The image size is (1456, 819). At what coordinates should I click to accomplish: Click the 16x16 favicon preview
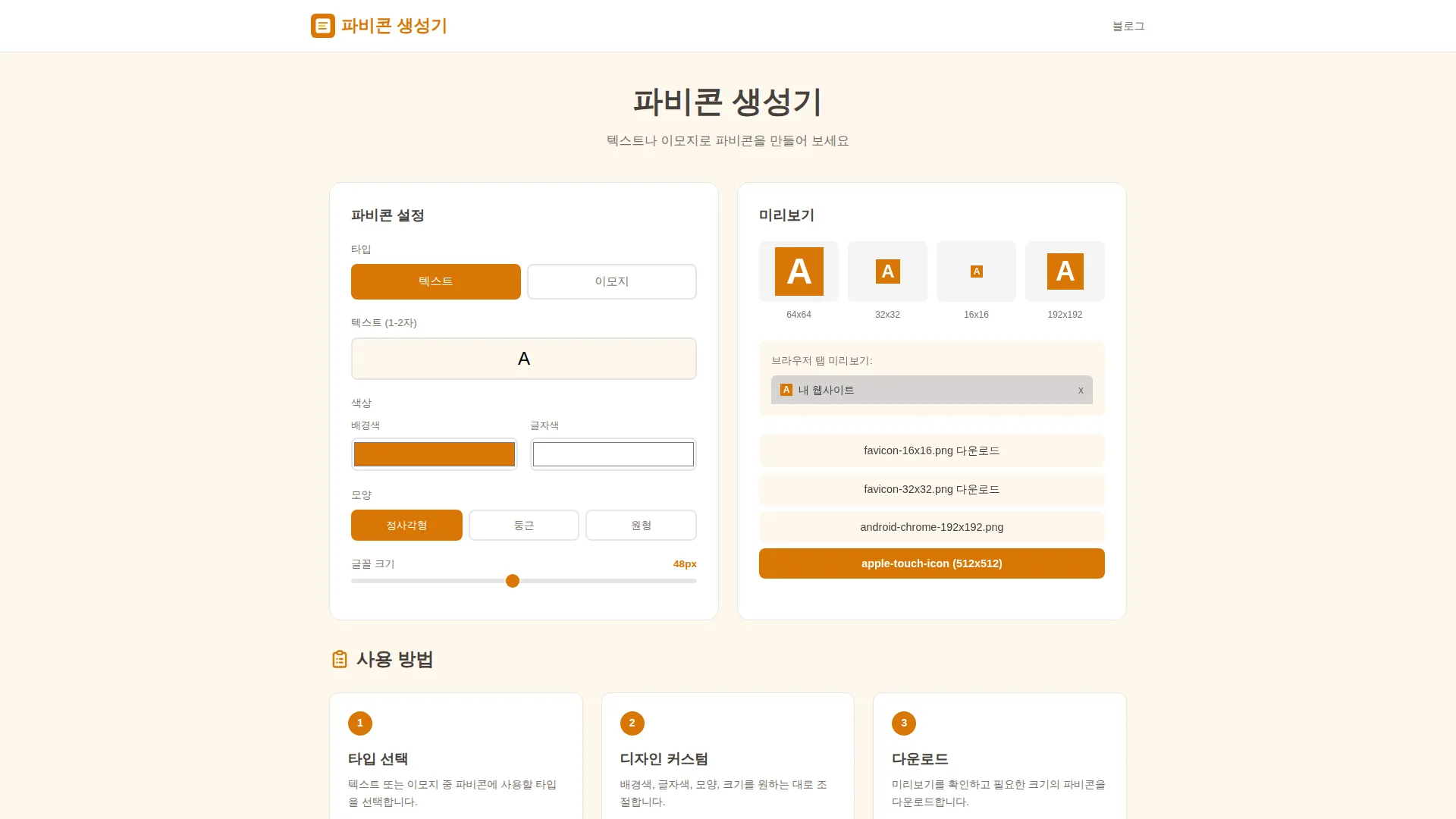coord(976,271)
